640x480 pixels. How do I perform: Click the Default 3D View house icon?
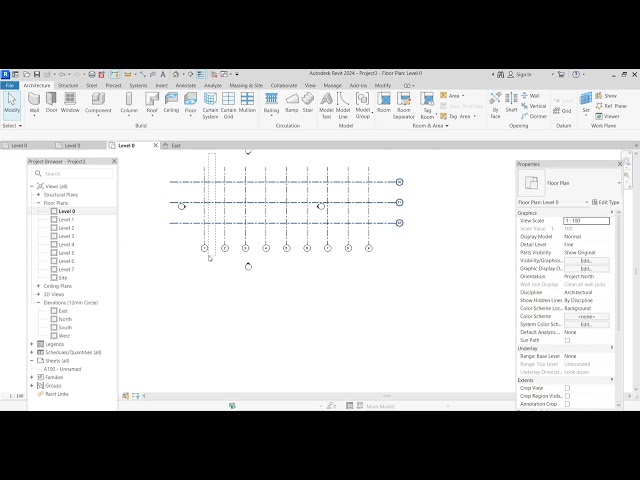(176, 74)
